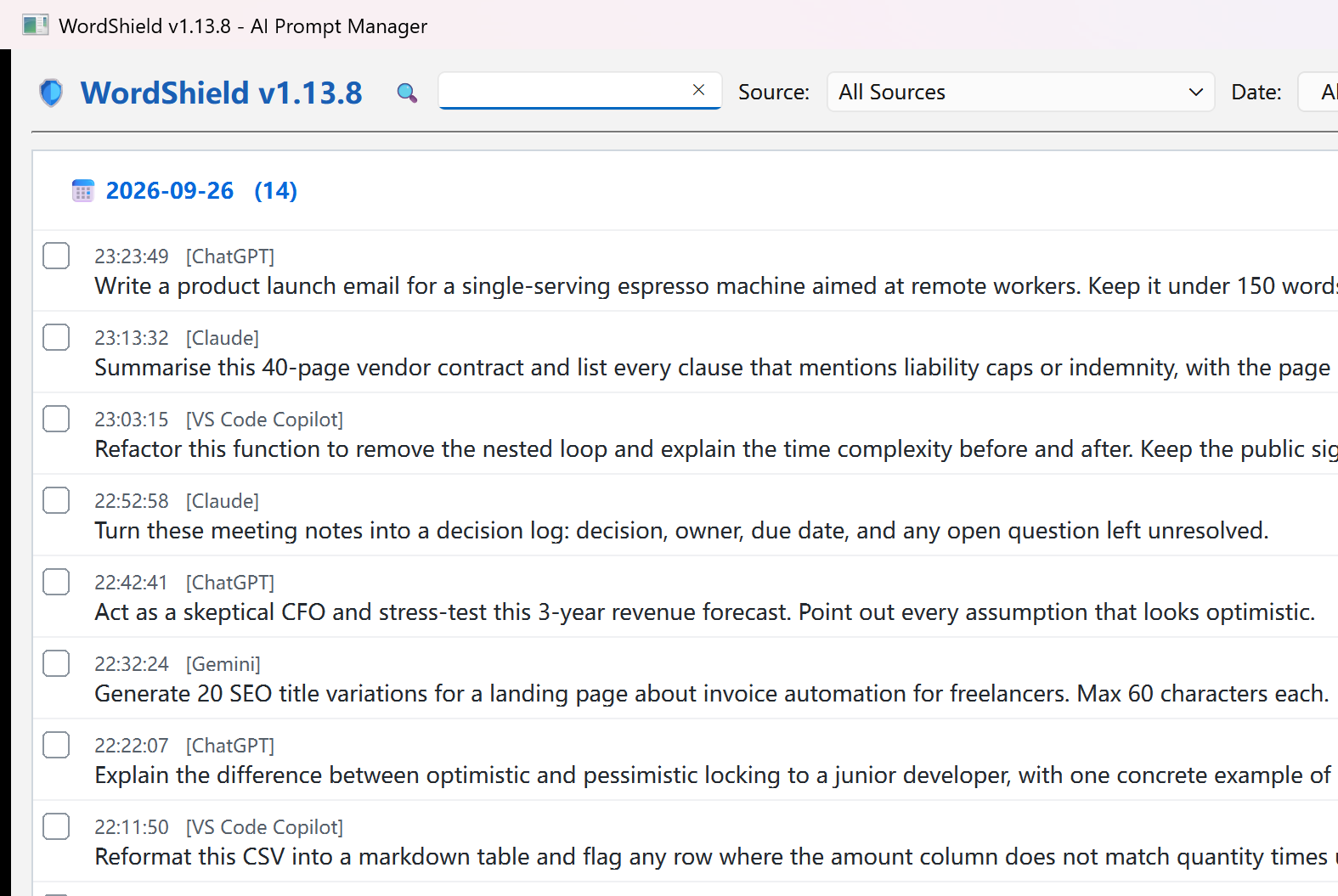The width and height of the screenshot is (1338, 896).
Task: Click the 22:22:07 timestamp
Action: pos(132,746)
